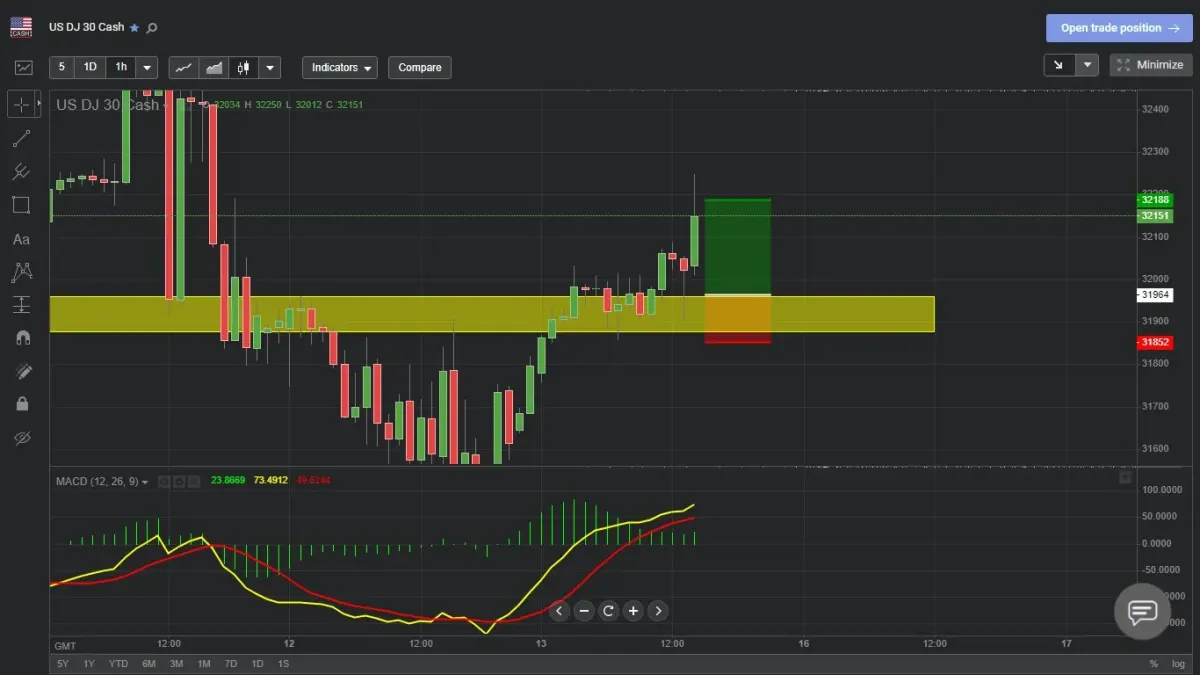Image resolution: width=1200 pixels, height=675 pixels.
Task: Open the interval dropdown arrow
Action: tap(147, 67)
